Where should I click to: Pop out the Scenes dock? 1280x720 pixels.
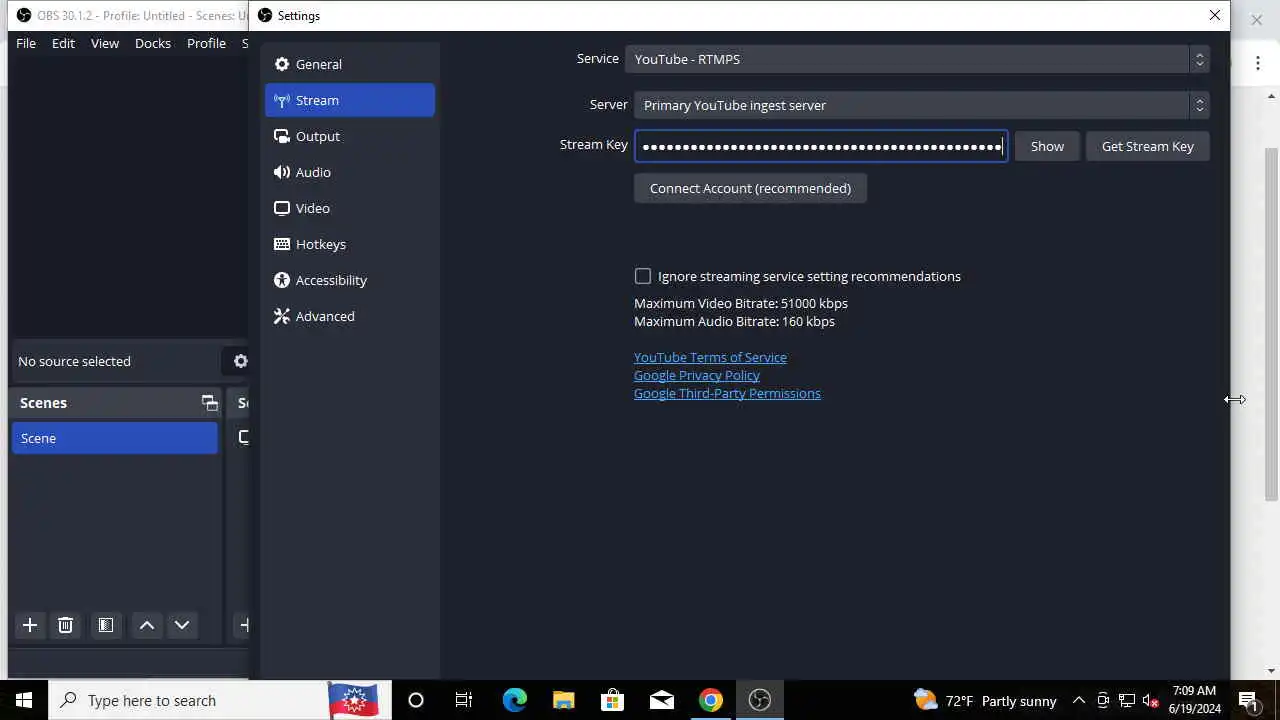click(x=209, y=403)
